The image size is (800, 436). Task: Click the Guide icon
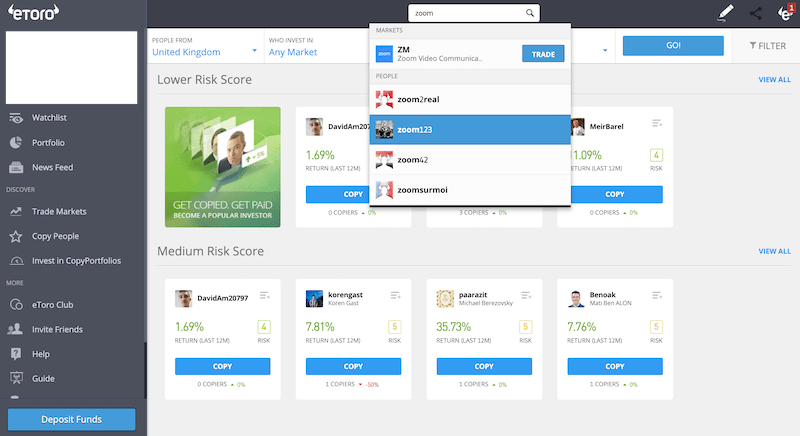(x=16, y=378)
